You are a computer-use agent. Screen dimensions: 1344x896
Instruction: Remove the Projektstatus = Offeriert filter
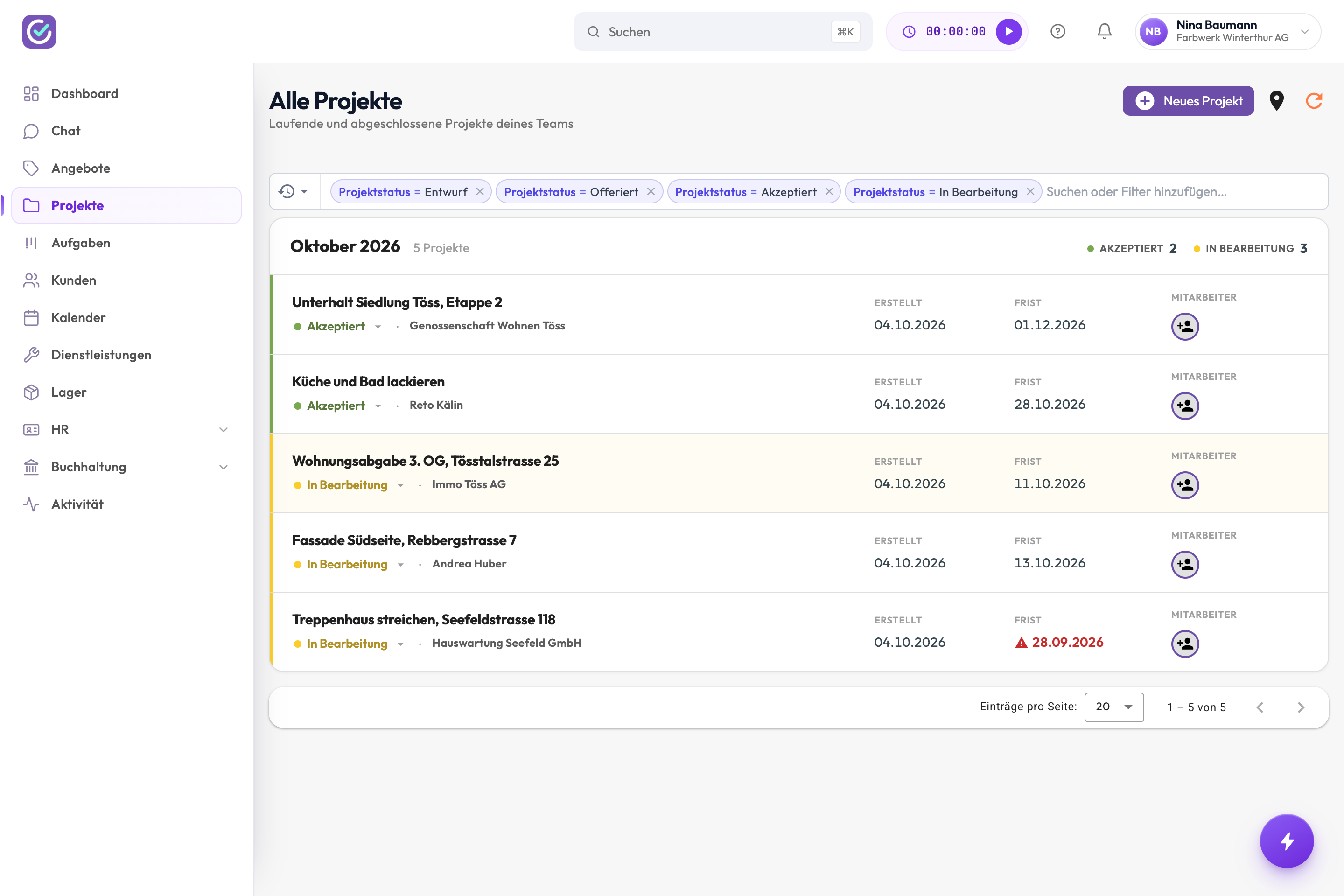pos(651,191)
